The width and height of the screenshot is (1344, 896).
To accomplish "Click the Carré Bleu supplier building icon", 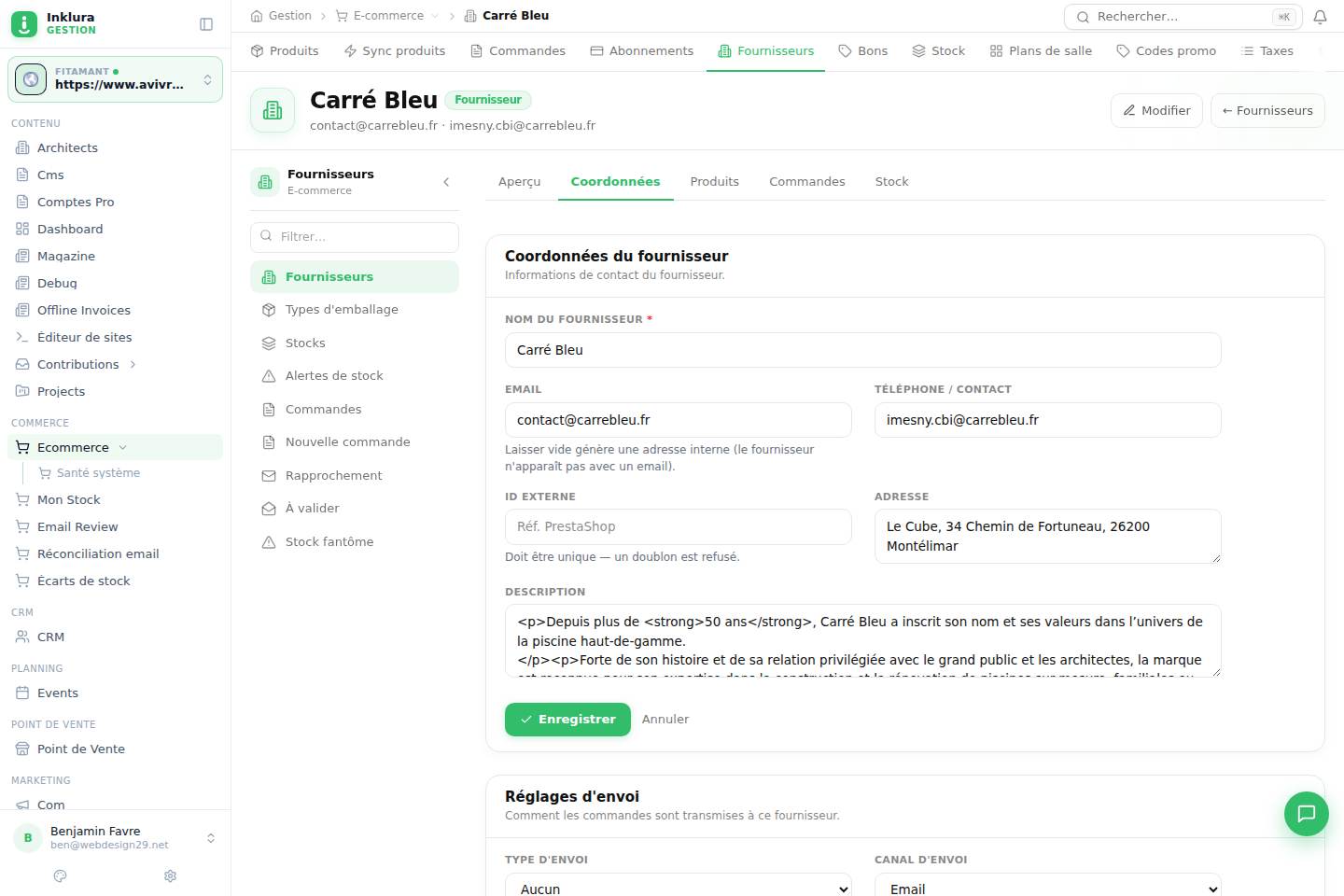I will click(x=273, y=110).
